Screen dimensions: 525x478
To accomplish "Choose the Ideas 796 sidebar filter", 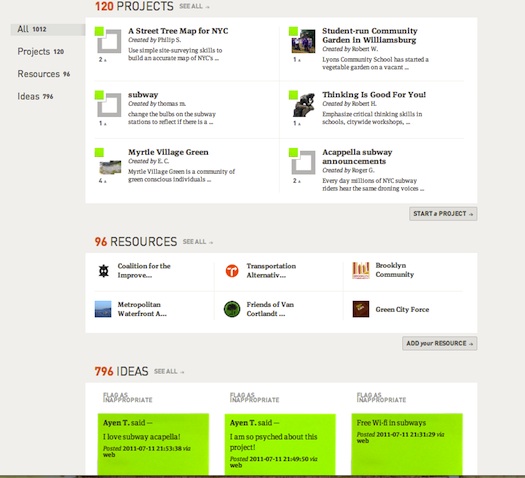I will point(35,96).
